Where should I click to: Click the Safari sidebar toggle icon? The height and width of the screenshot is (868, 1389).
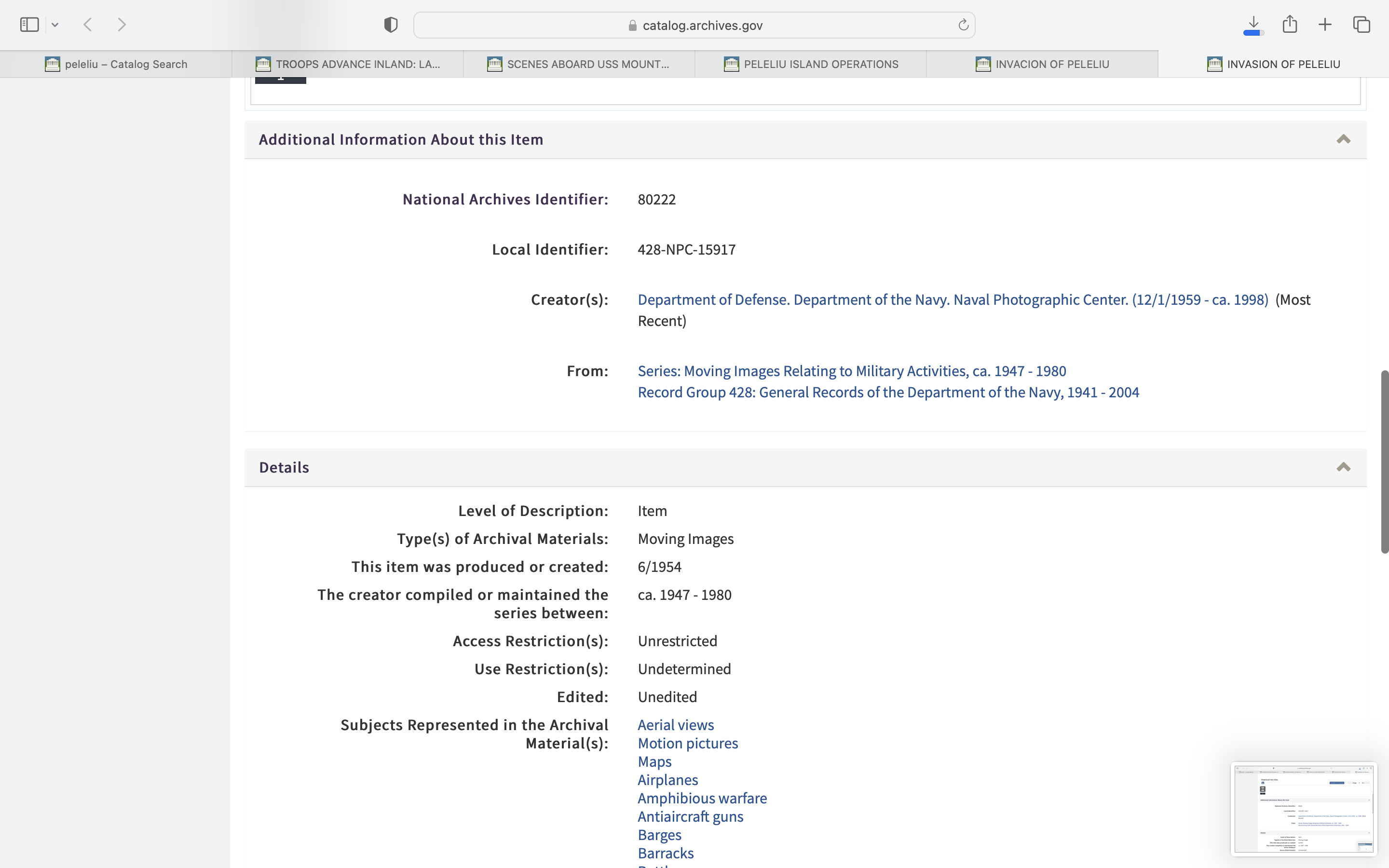pos(29,25)
